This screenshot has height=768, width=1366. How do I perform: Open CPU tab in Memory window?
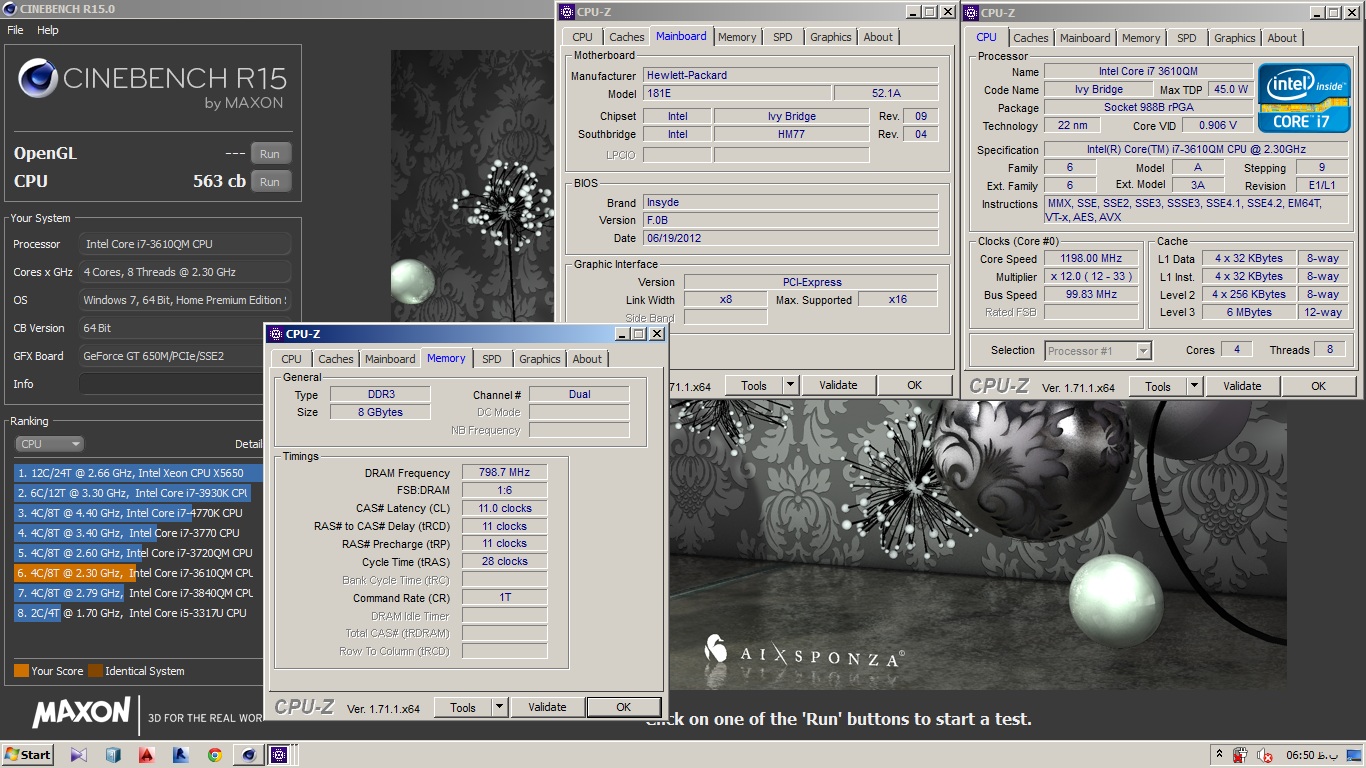click(x=291, y=359)
